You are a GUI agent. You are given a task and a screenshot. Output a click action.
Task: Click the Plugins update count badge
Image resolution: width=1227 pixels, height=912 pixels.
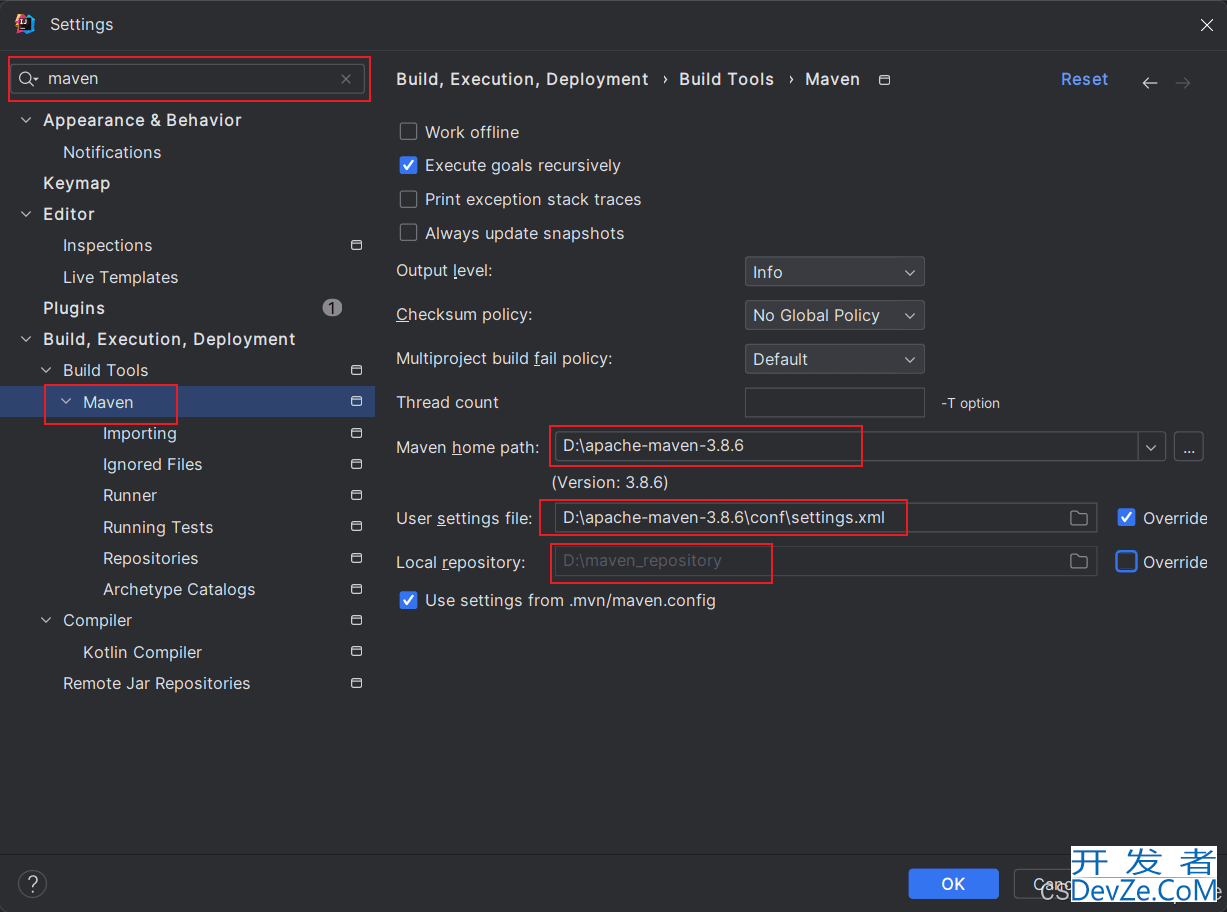[x=332, y=308]
